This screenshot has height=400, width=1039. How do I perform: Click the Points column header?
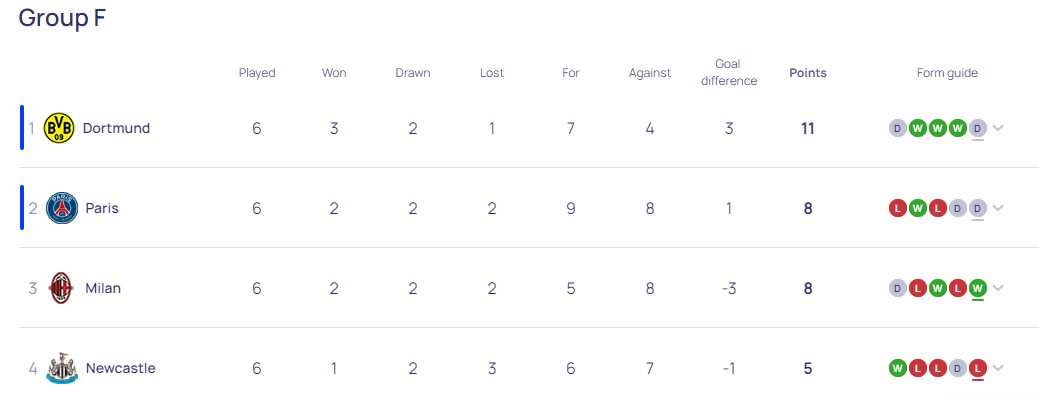coord(808,73)
